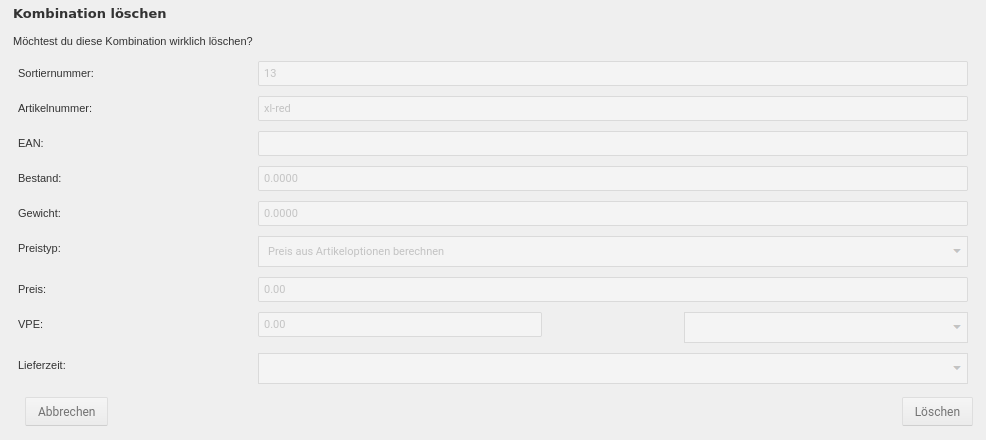This screenshot has height=440, width=986.
Task: Click into the Bestand input field
Action: [612, 178]
